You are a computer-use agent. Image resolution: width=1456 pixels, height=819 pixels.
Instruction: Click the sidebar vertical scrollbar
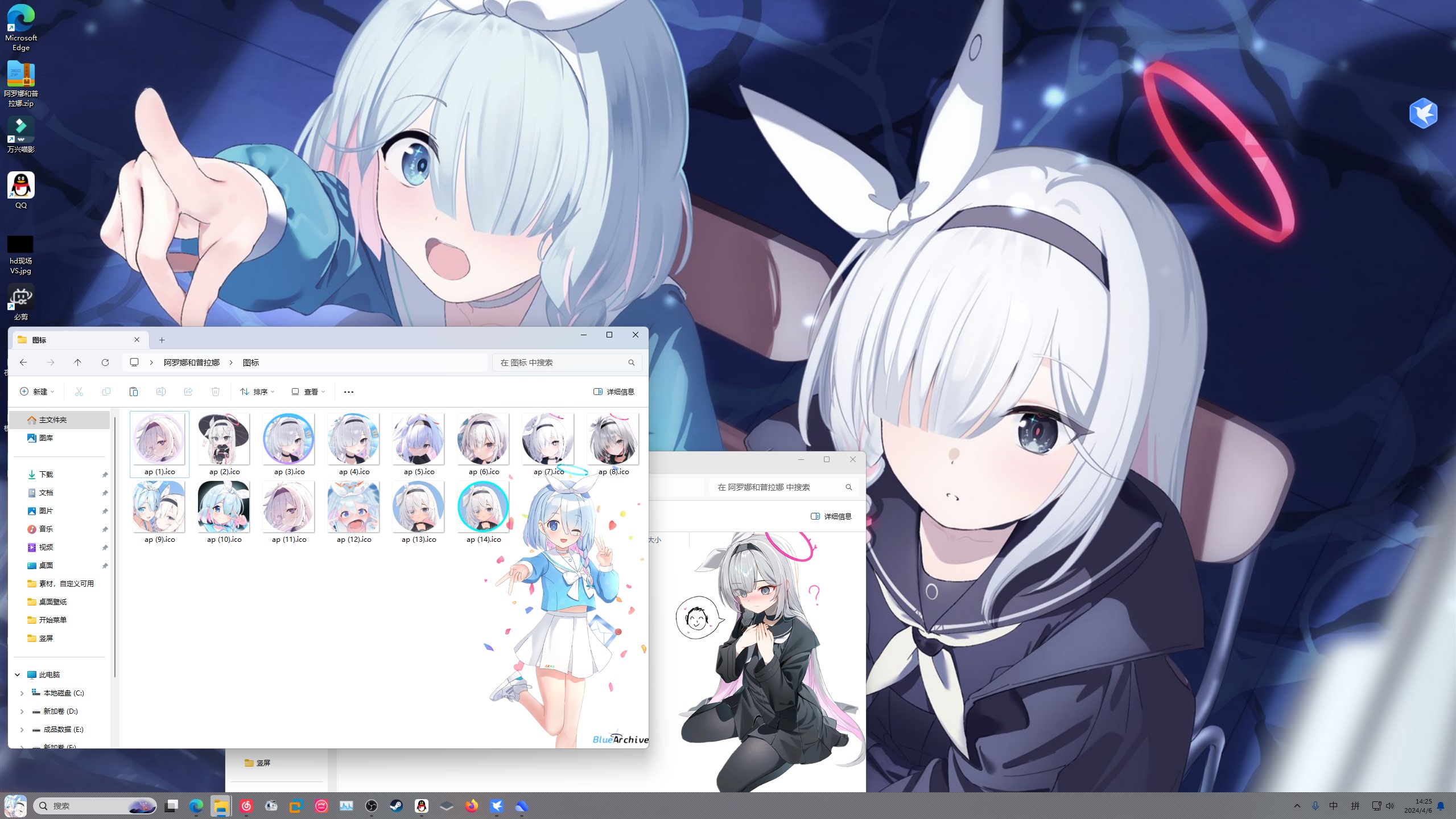(x=115, y=546)
